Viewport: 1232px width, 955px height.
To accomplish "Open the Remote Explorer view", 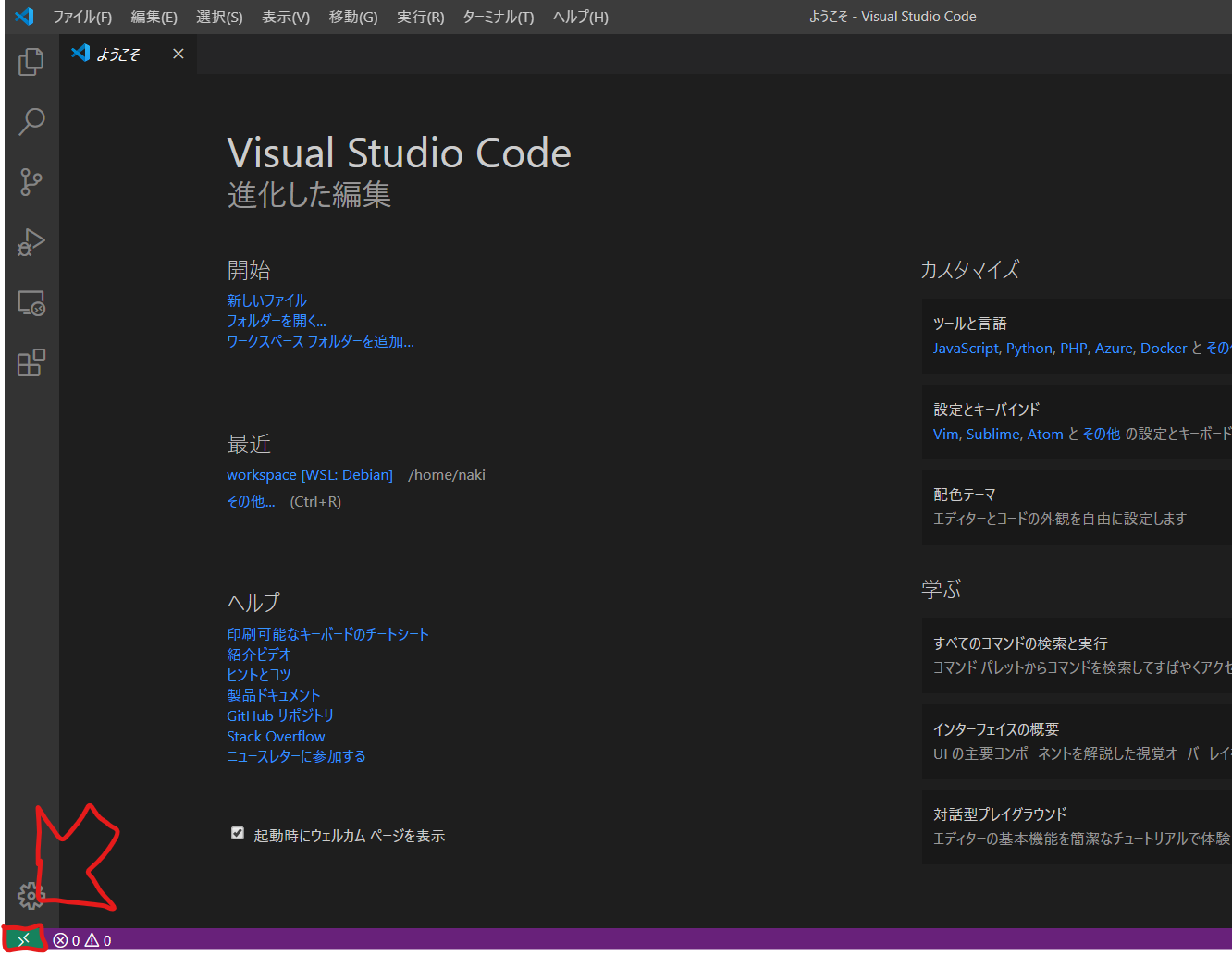I will pyautogui.click(x=31, y=303).
